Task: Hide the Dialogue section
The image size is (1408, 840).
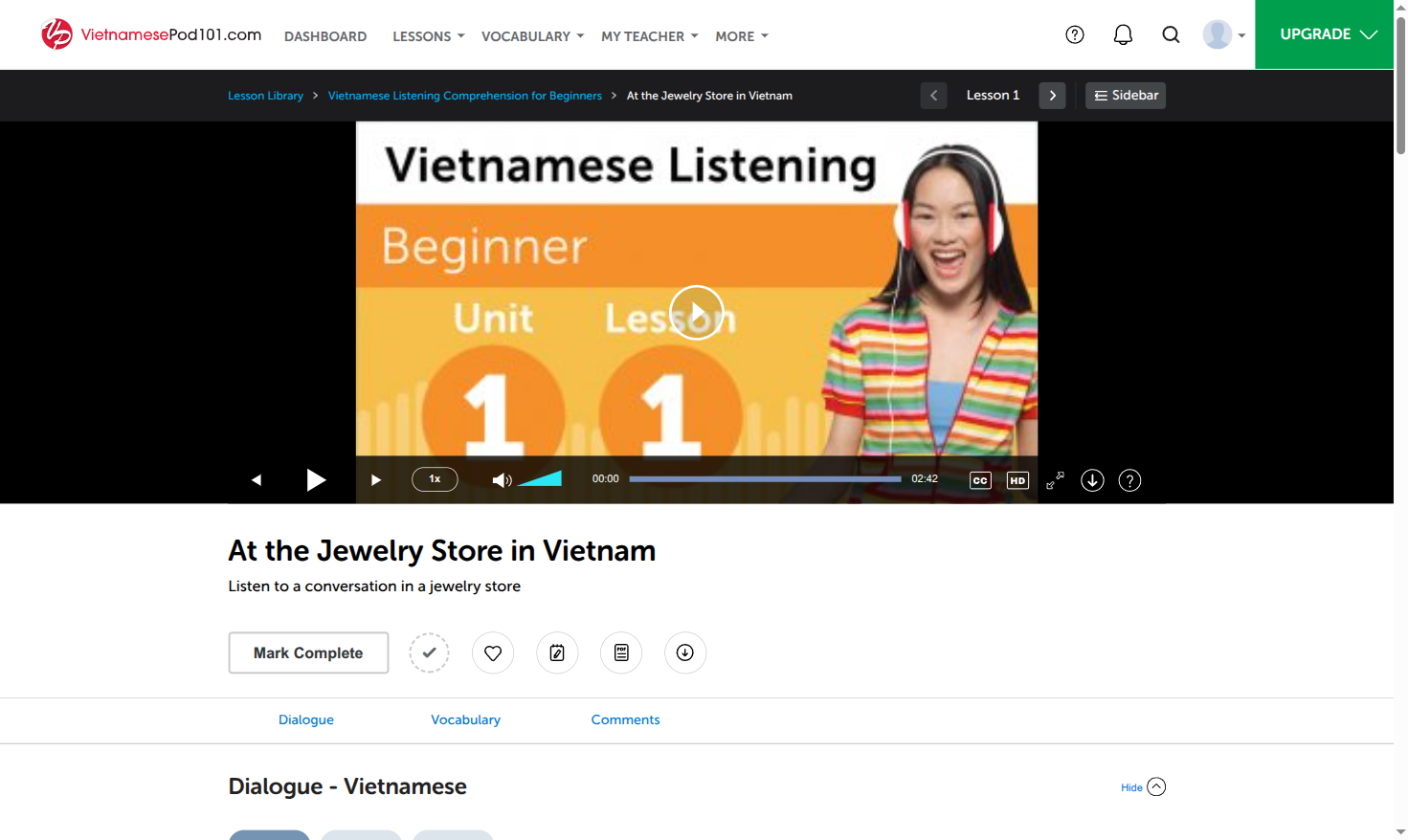Action: (x=1143, y=787)
